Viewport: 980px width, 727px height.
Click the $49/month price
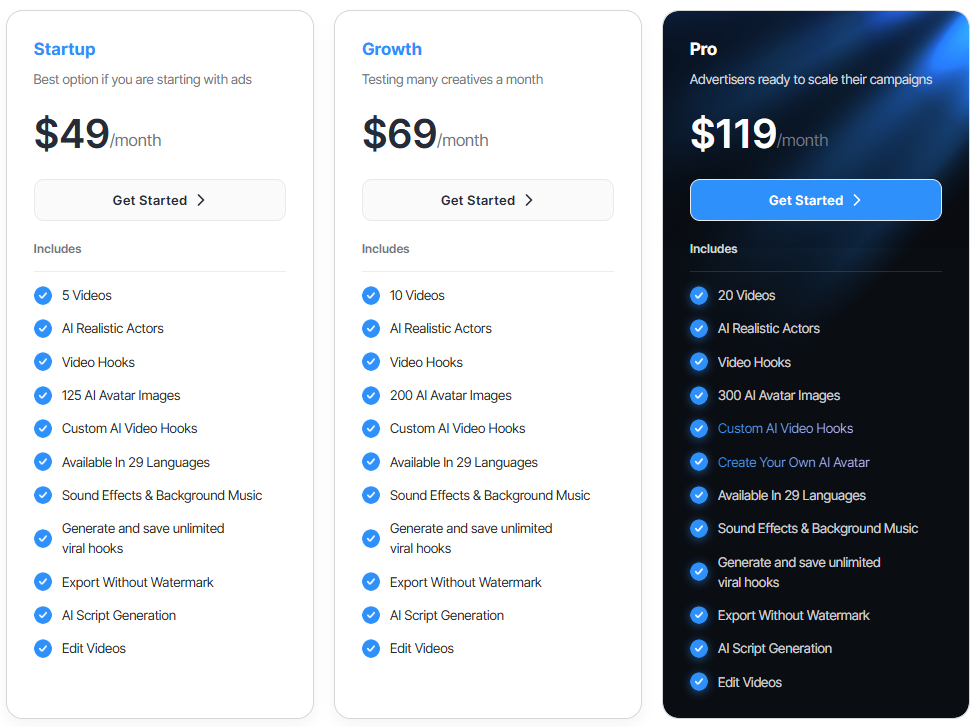(98, 134)
